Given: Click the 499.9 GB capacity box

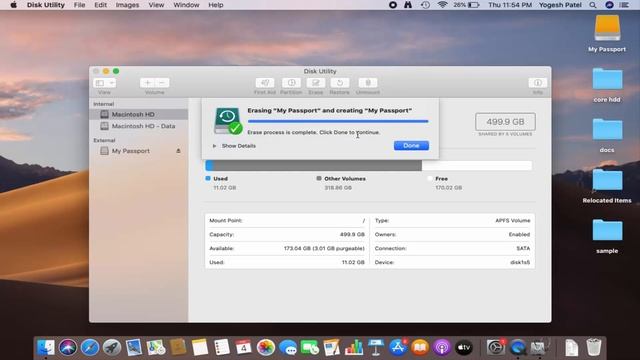Looking at the screenshot, I should coord(505,122).
